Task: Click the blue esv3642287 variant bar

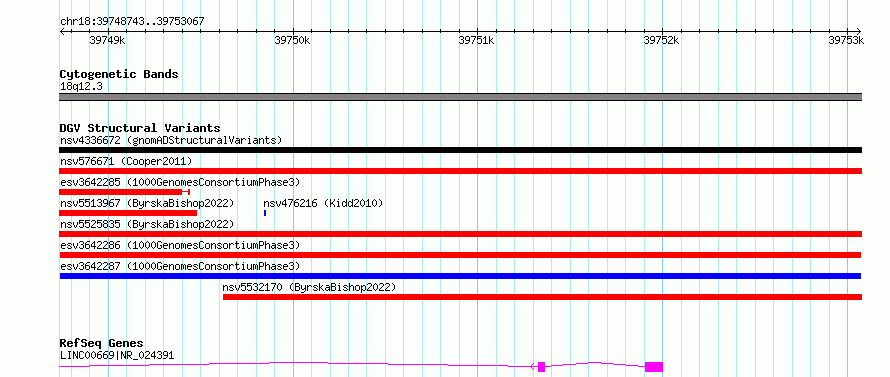Action: click(x=460, y=276)
